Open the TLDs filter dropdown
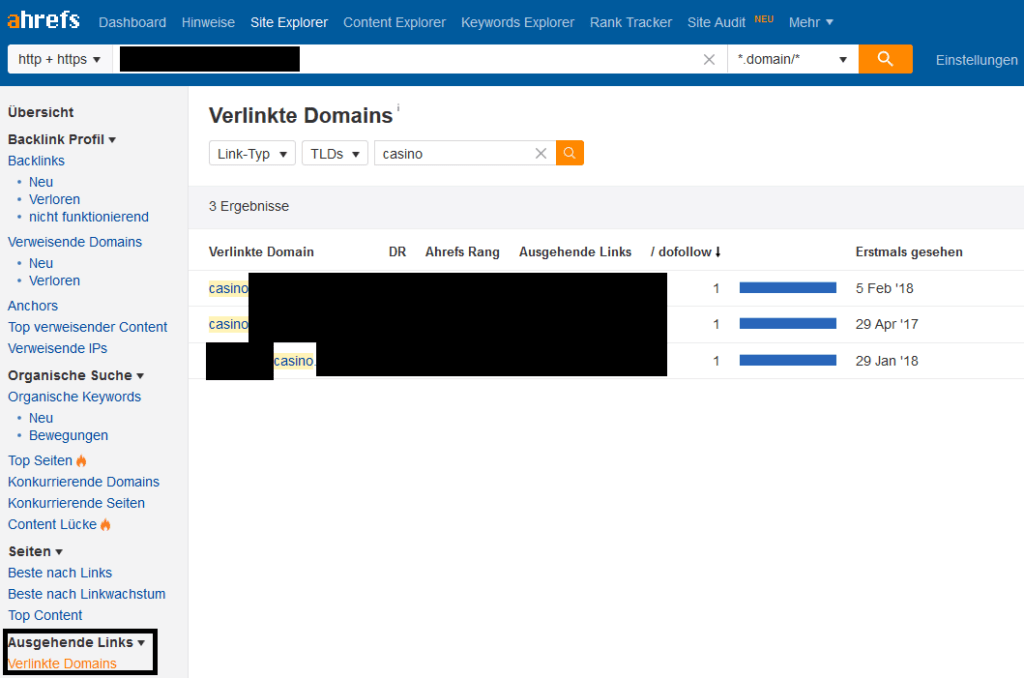The width and height of the screenshot is (1024, 678). click(x=335, y=153)
